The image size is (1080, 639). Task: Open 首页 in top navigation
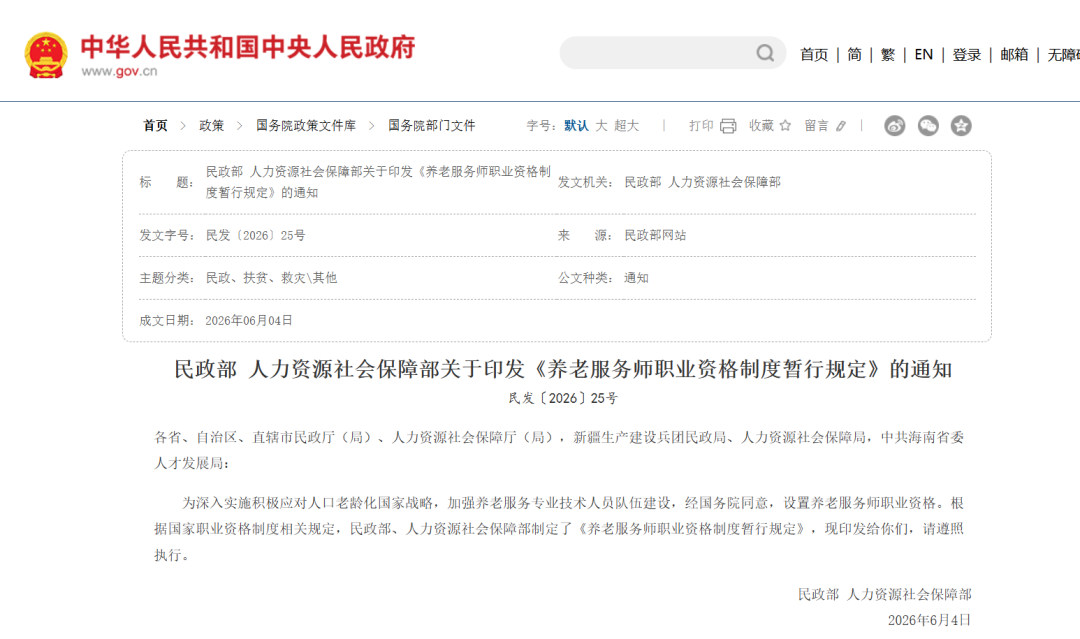(813, 54)
